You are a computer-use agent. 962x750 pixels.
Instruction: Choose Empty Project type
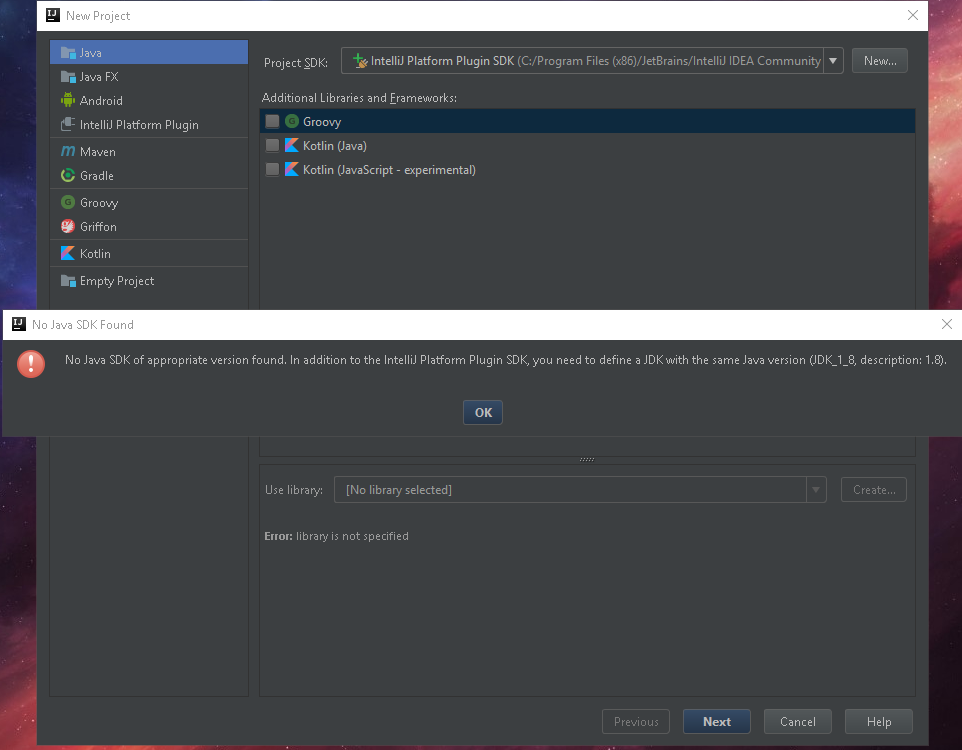pyautogui.click(x=149, y=280)
